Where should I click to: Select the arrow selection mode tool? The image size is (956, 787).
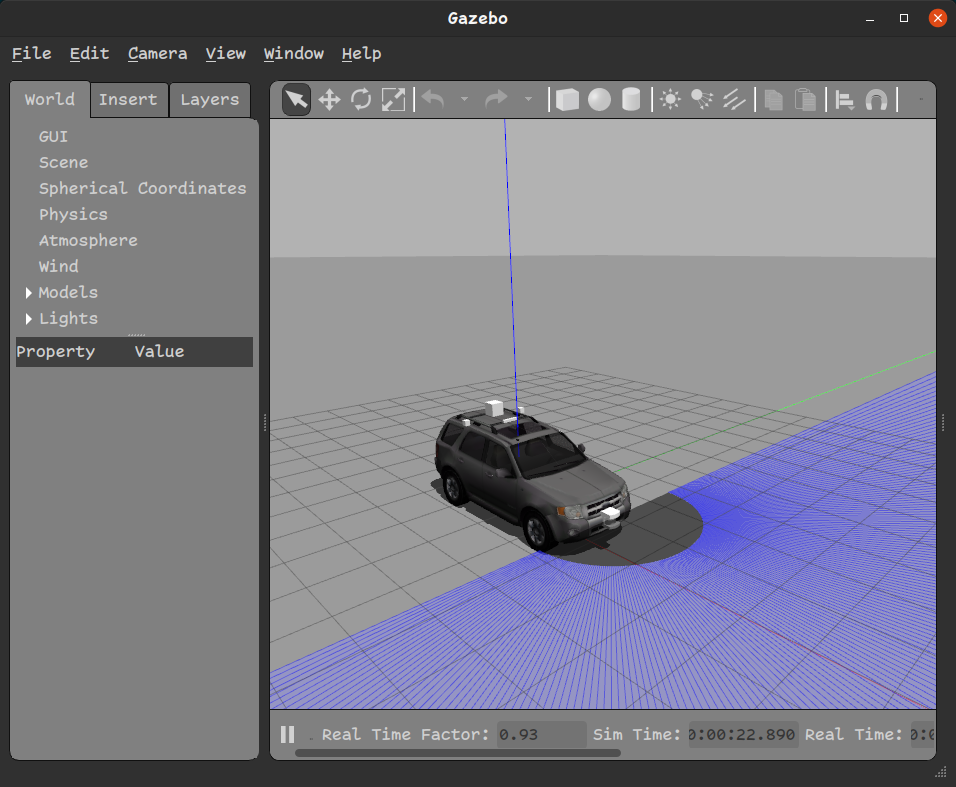click(x=296, y=99)
